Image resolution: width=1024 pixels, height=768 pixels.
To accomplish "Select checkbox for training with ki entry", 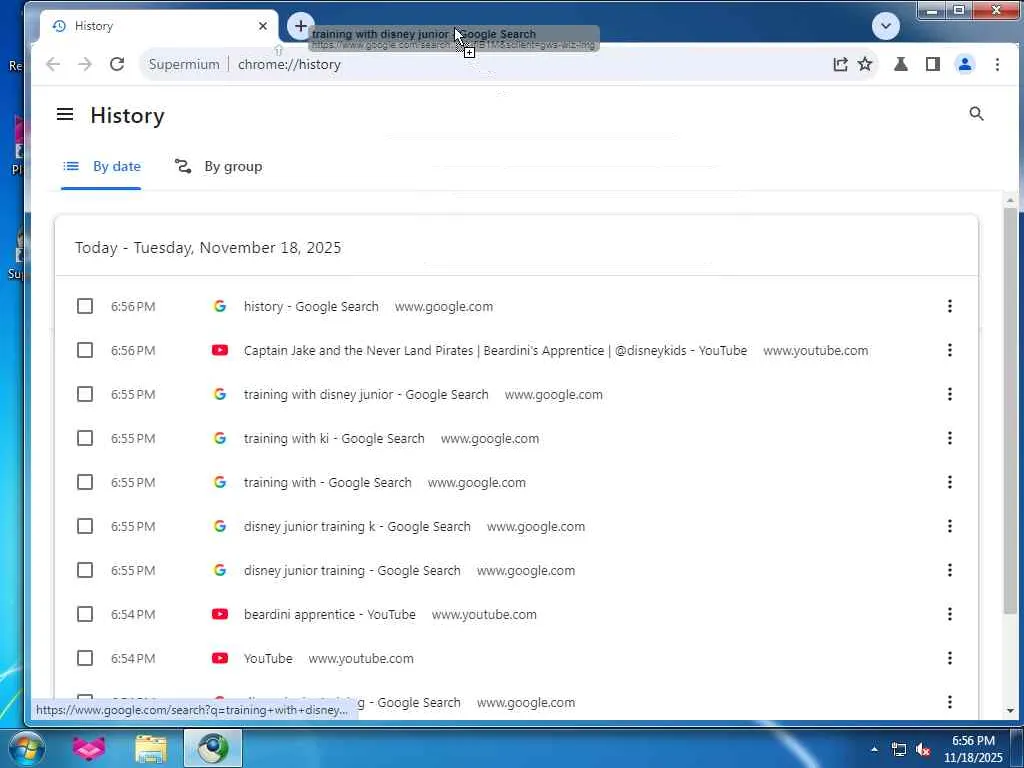I will click(85, 438).
